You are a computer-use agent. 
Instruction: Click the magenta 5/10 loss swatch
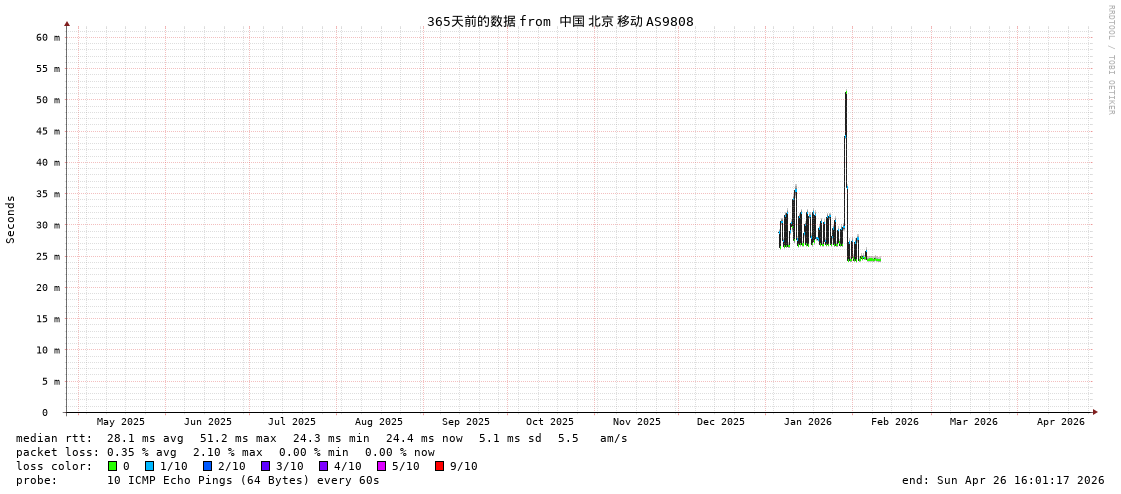click(x=381, y=466)
